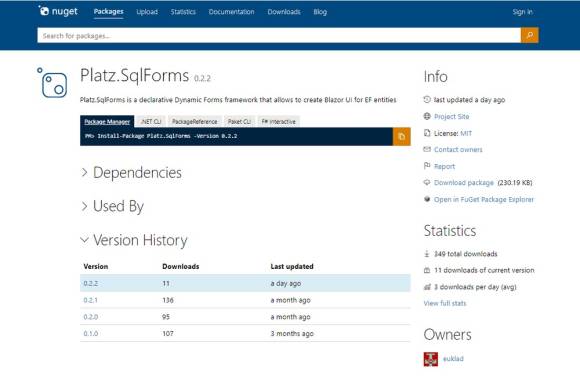Click the download icon beside Download package
The image size is (580, 379).
[x=427, y=183]
